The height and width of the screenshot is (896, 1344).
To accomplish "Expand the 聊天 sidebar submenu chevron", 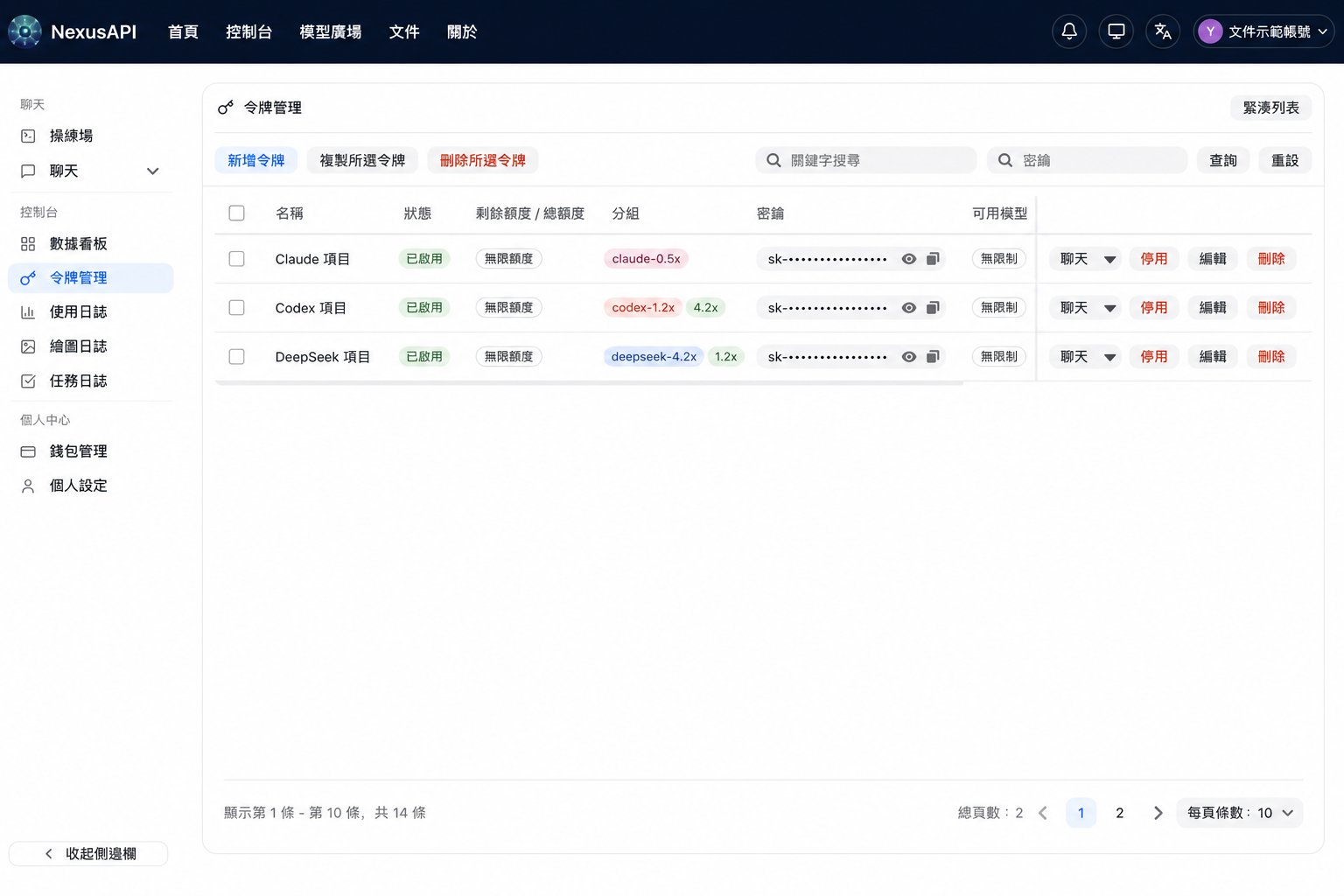I will pyautogui.click(x=153, y=171).
